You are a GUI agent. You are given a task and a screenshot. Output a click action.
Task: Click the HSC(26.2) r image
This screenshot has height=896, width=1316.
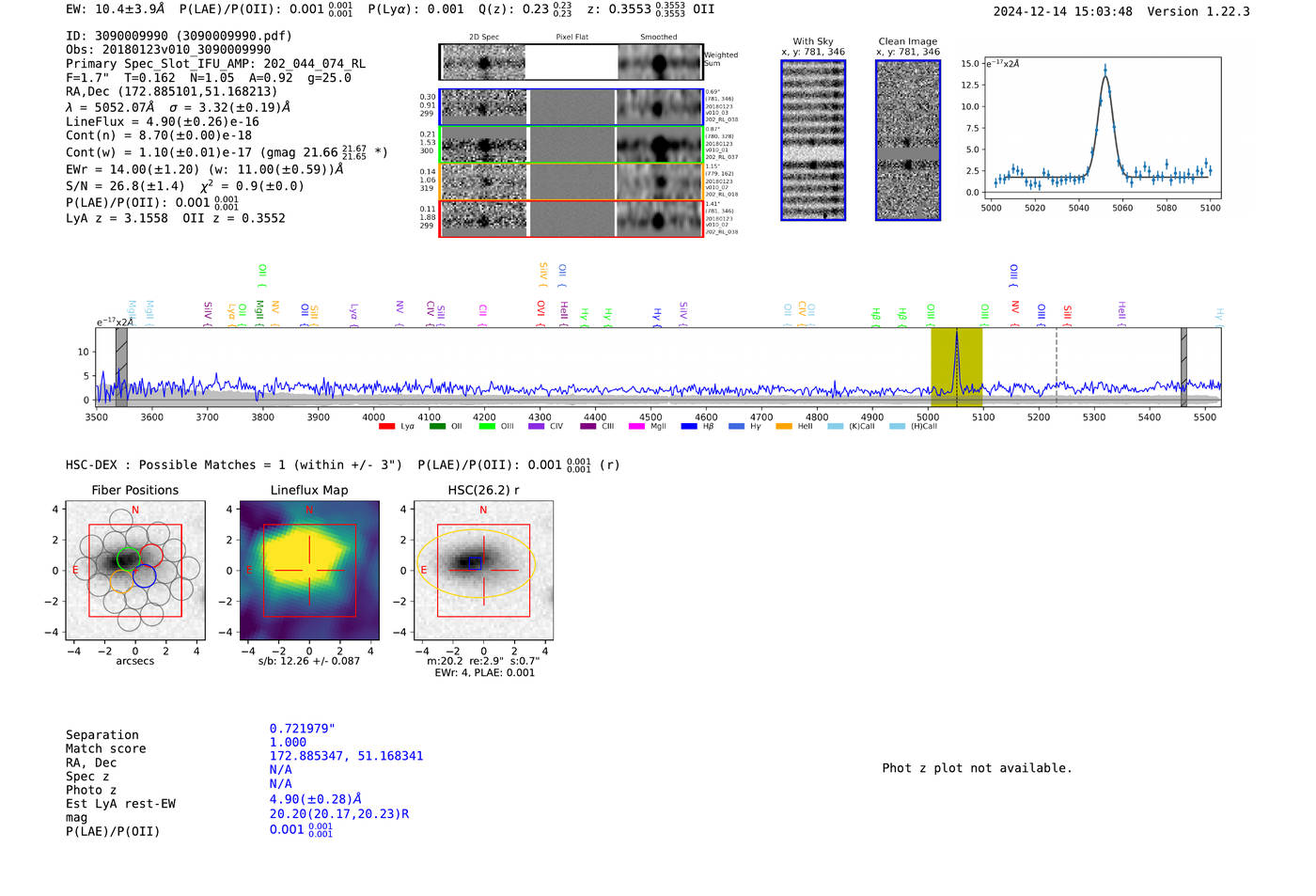pos(483,571)
